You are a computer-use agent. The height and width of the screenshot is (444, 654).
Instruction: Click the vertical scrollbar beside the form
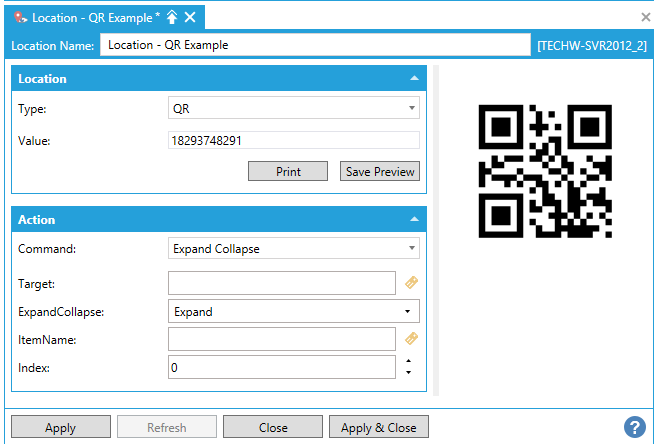[x=435, y=230]
